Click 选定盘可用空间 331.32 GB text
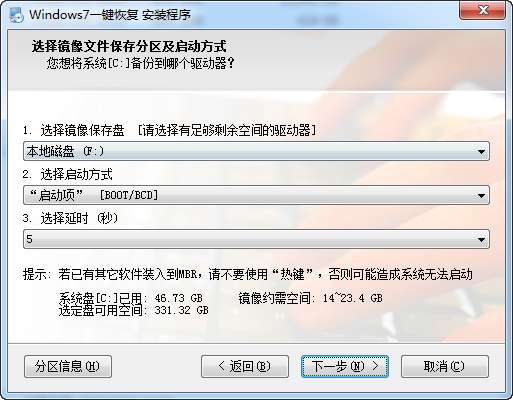Screen dimensions: 513x400 point(134,310)
